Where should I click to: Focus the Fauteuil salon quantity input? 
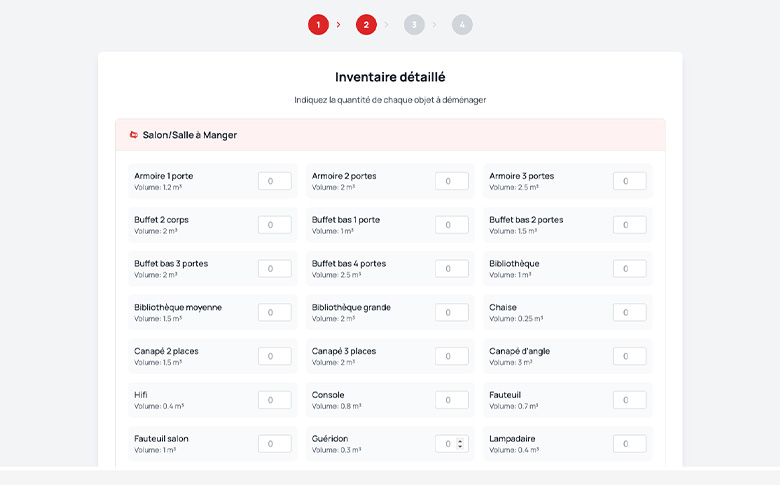(274, 444)
